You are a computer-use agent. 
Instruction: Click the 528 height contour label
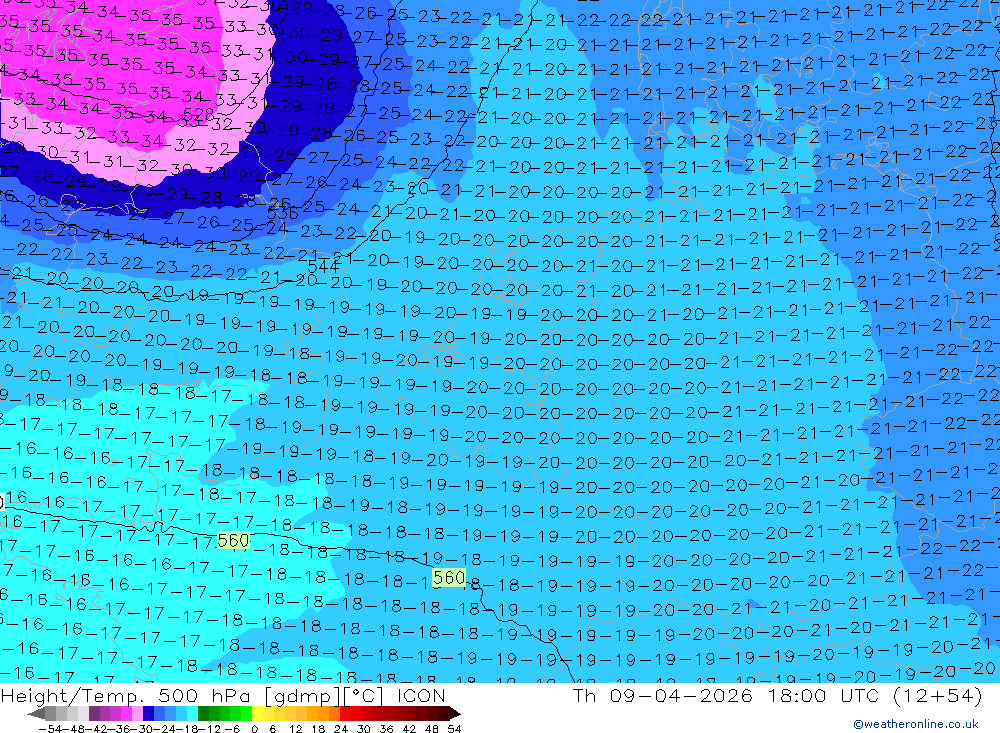point(198,115)
